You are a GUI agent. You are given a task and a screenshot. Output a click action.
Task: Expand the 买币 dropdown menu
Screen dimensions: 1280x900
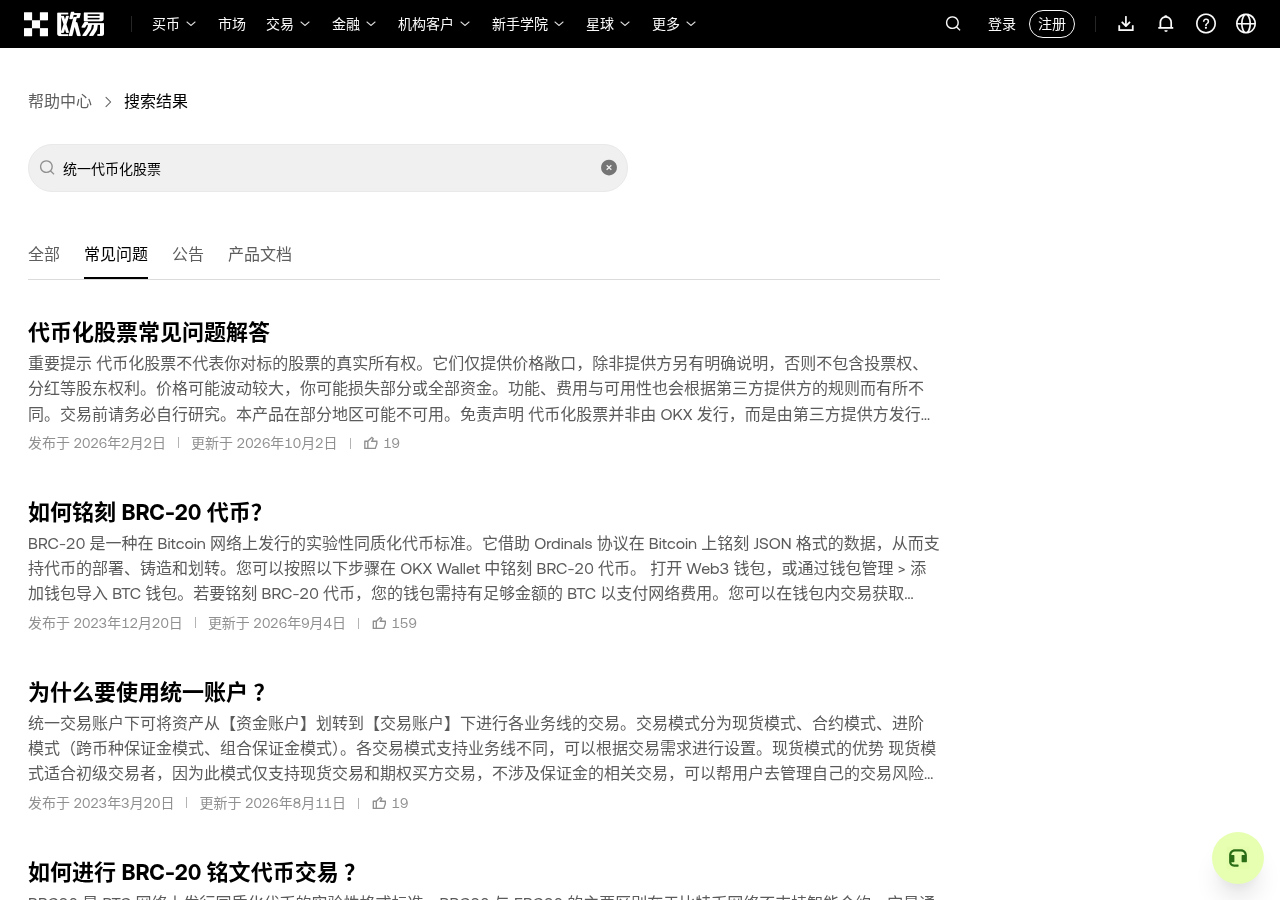coord(174,24)
